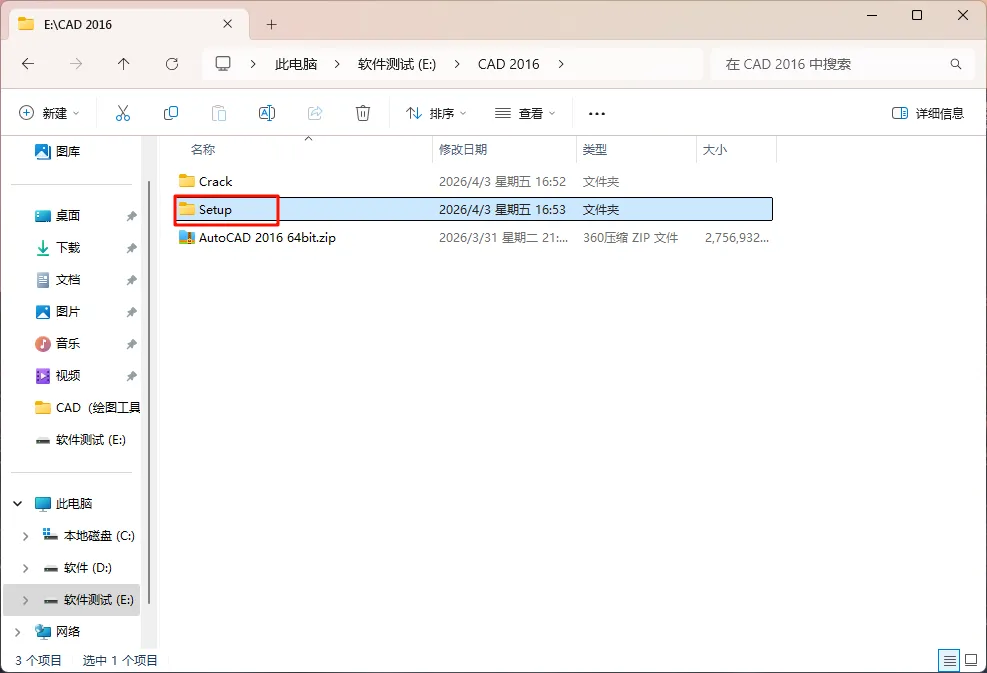Click 此电脑 breadcrumb in address bar
Viewport: 987px width, 673px height.
(x=296, y=64)
